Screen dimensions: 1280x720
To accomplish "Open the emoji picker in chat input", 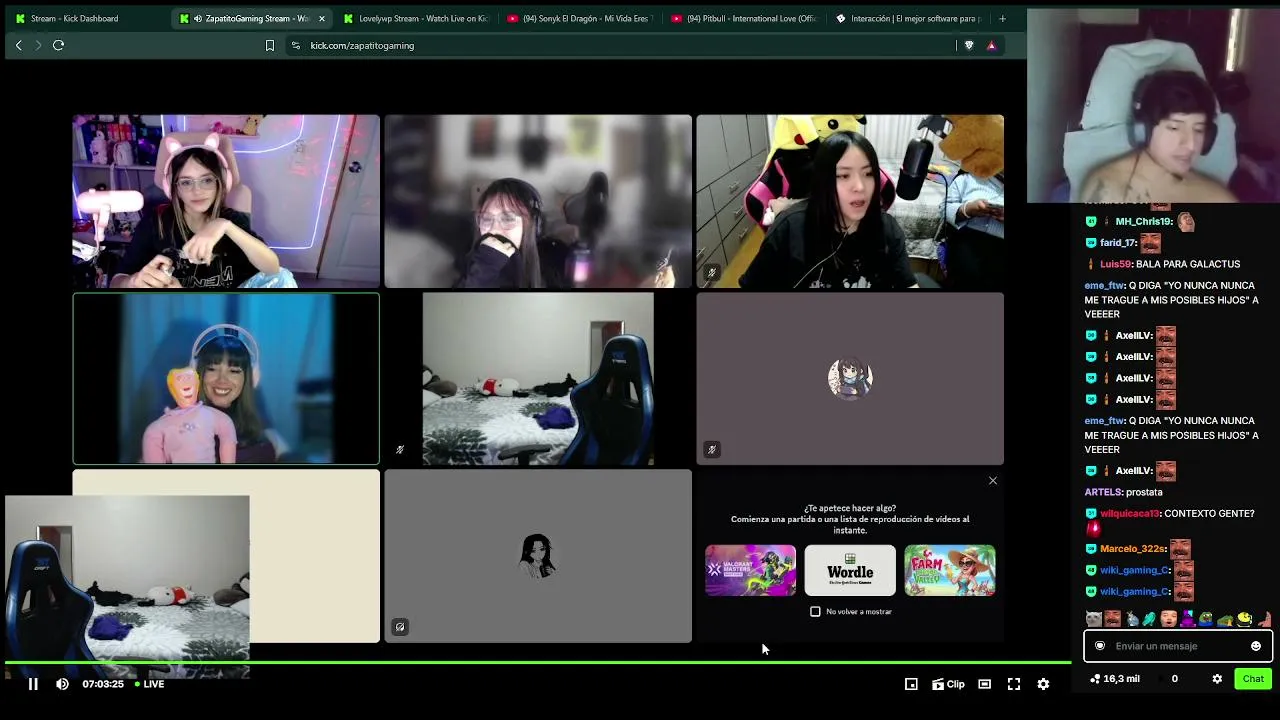I will [1256, 646].
